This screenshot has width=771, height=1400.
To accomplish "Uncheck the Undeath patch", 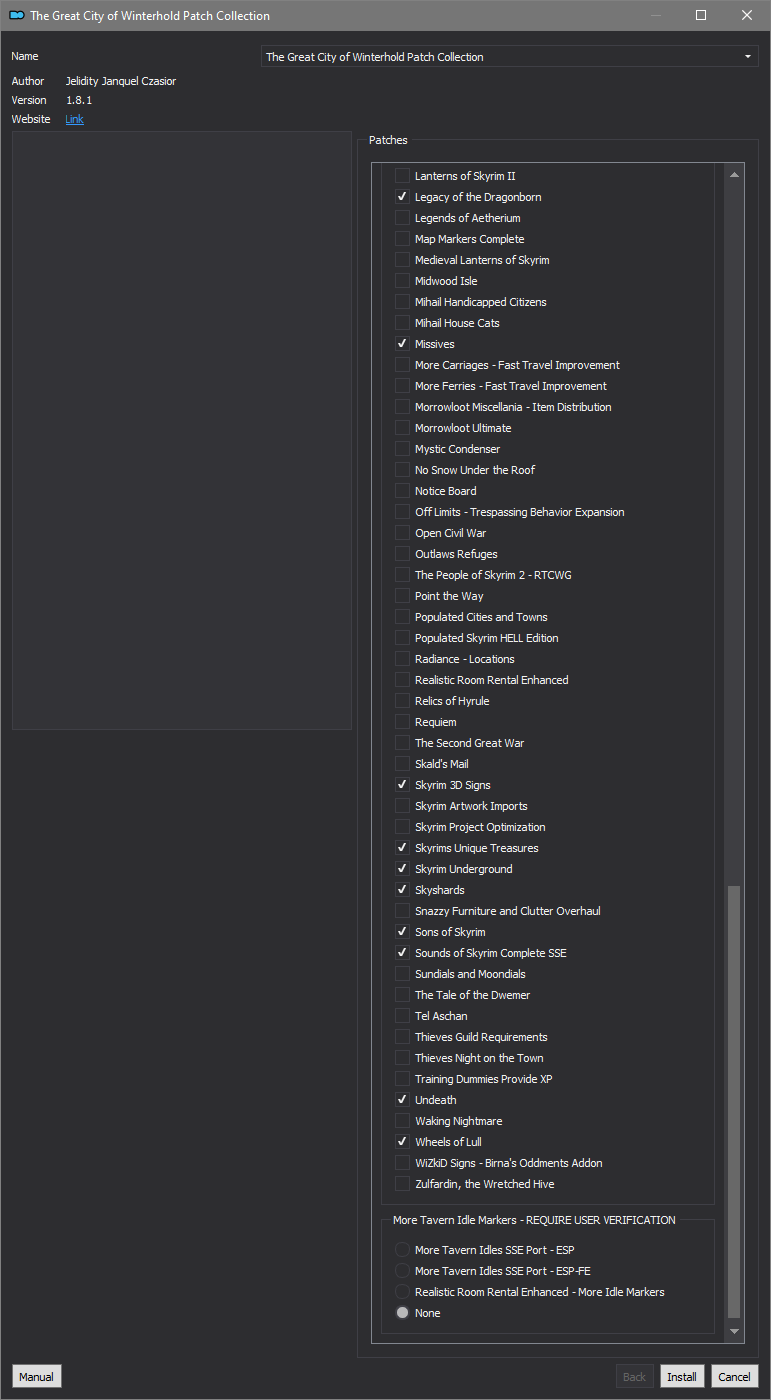I will pyautogui.click(x=402, y=1100).
